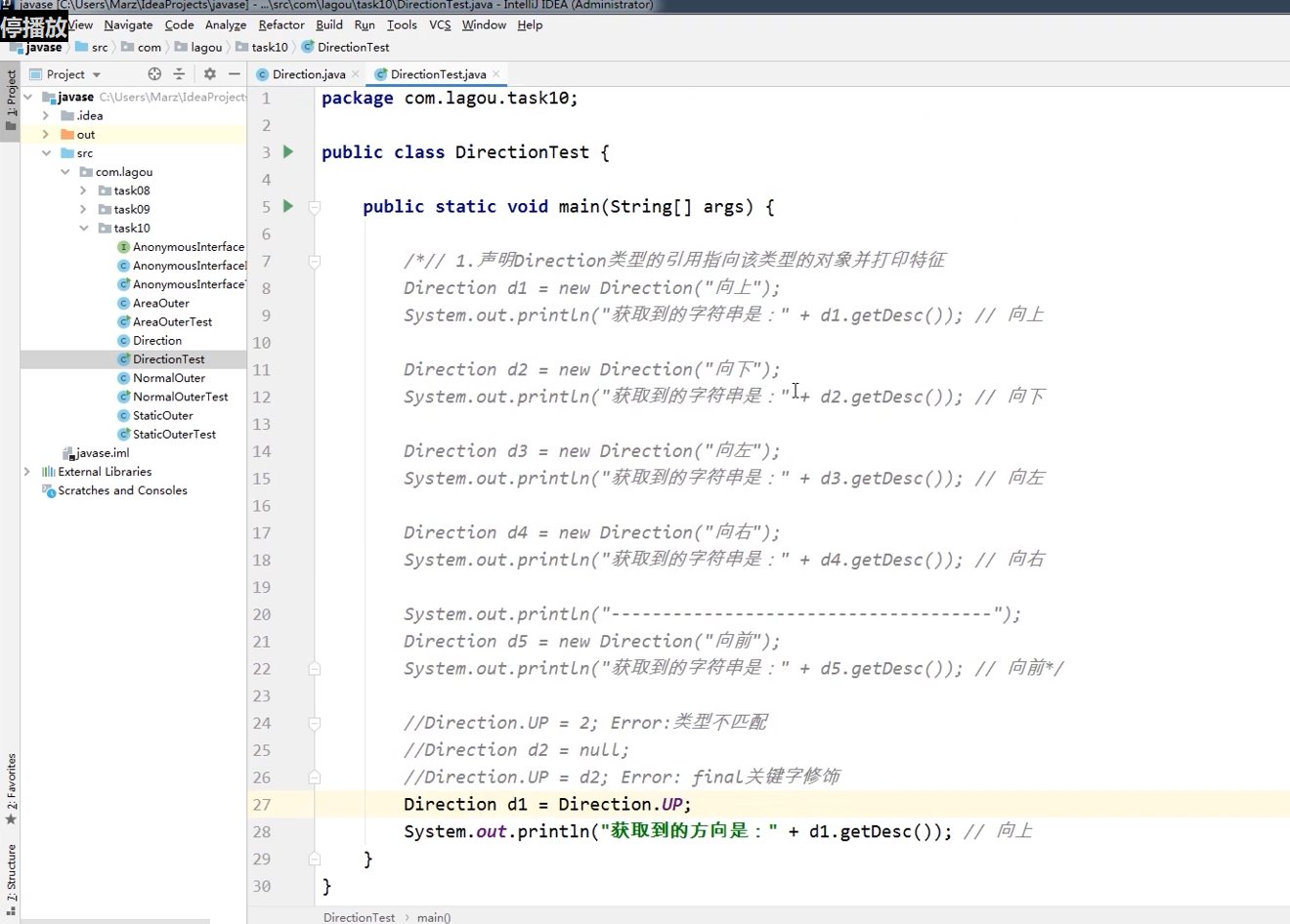Place cursor on Direction.UP in line 27
Screen dimensions: 1290x924
620,804
